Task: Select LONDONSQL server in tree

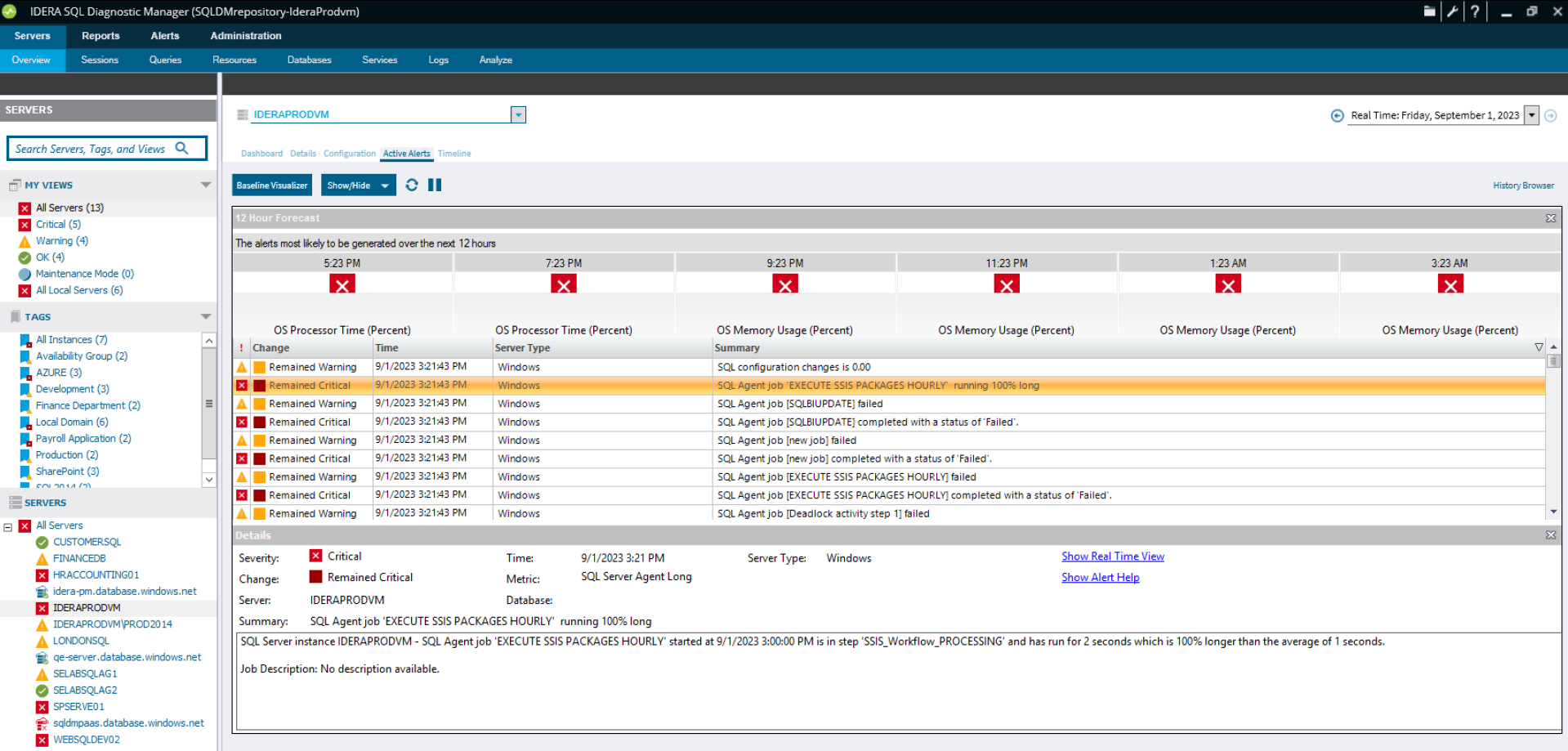Action: point(81,641)
